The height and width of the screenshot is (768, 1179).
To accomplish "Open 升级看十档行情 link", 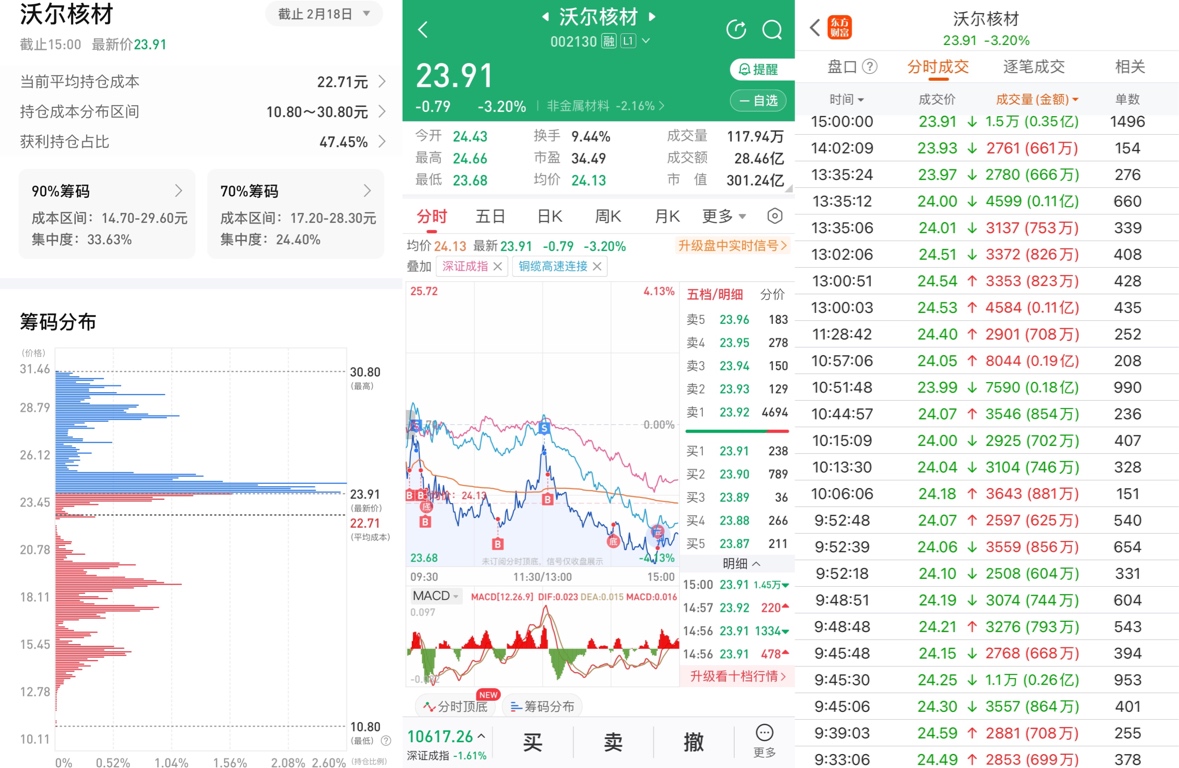I will point(738,676).
